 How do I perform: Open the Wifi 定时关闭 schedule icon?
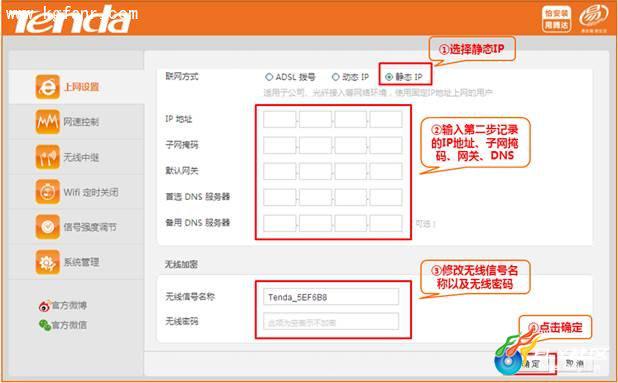pyautogui.click(x=47, y=192)
